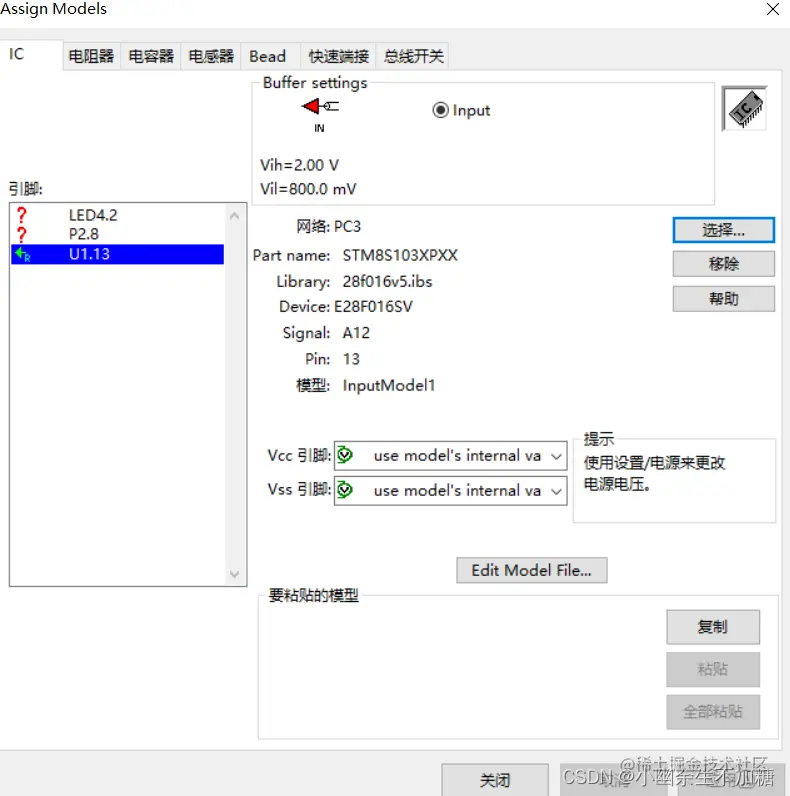Click the Edit Model File... button
The image size is (790, 796).
[532, 570]
